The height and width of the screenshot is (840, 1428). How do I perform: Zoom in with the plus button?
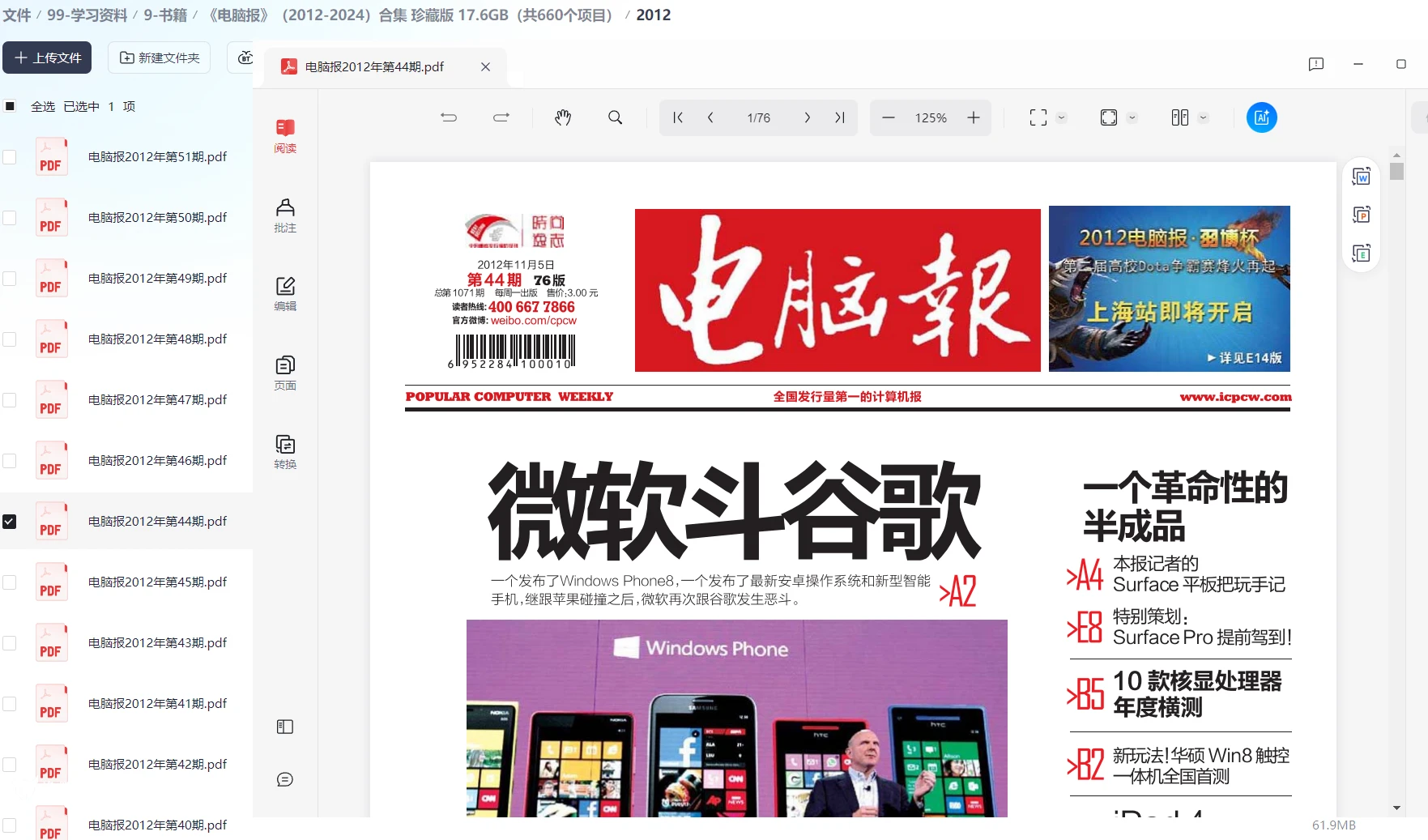[974, 117]
